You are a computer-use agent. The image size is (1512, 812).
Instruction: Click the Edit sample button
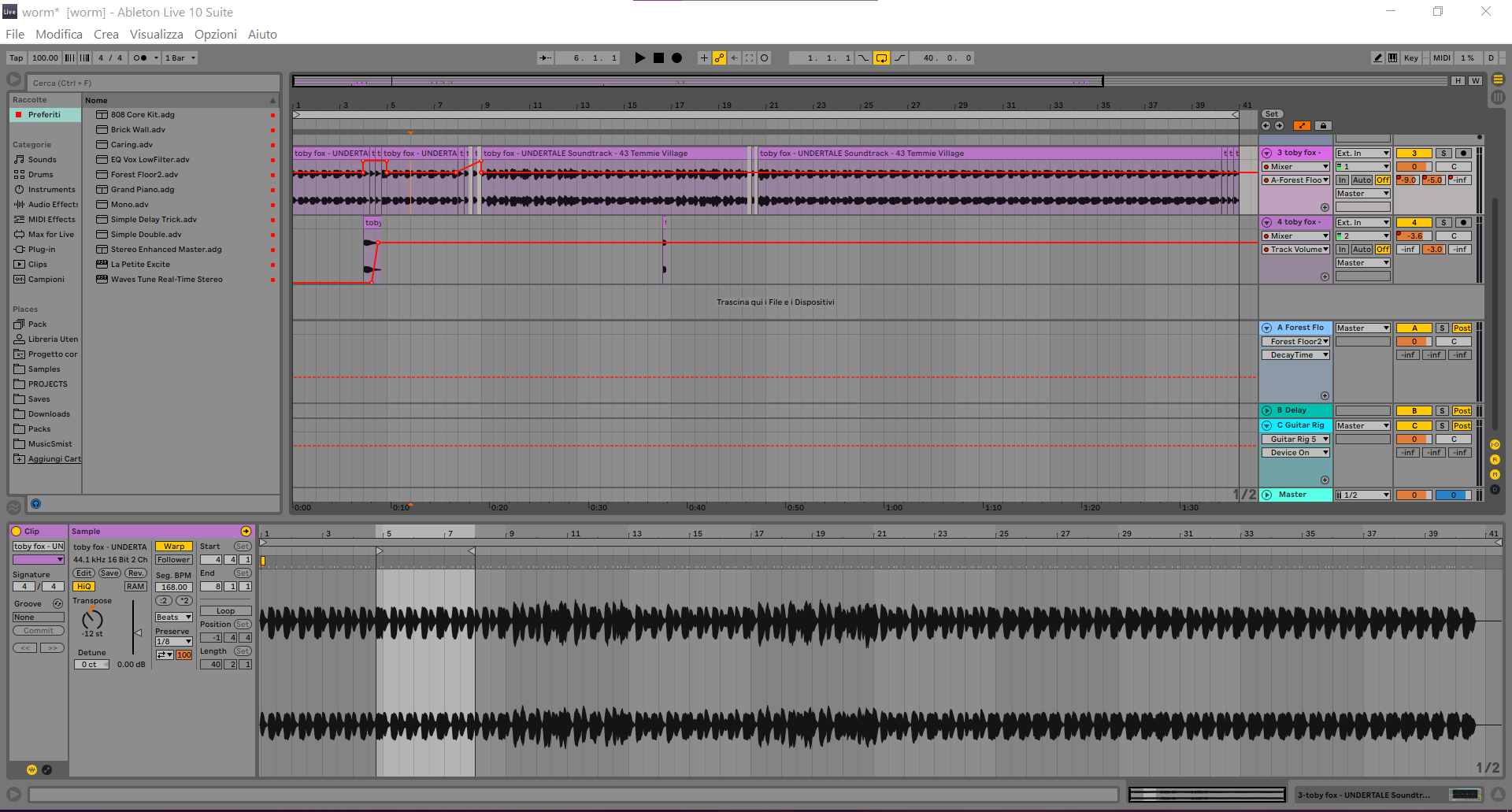click(83, 573)
